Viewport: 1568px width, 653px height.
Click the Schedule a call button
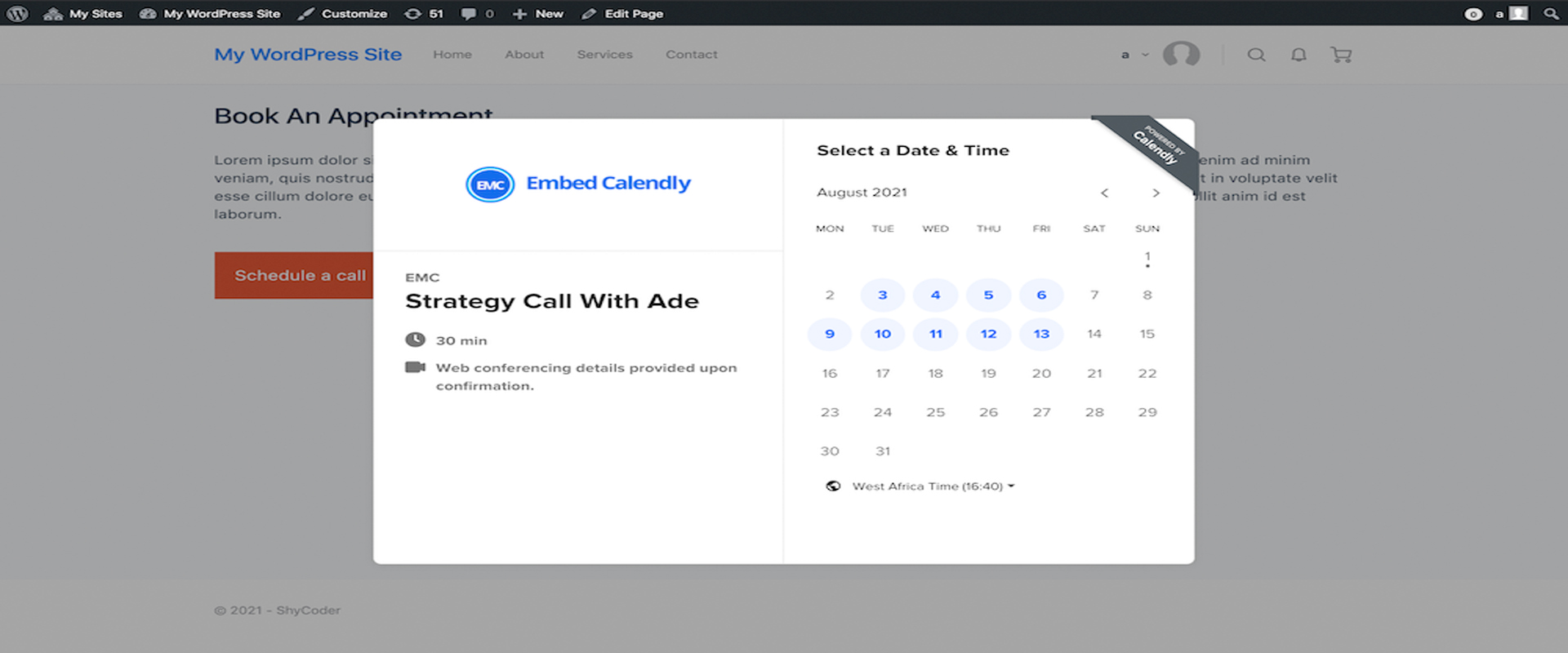(294, 275)
